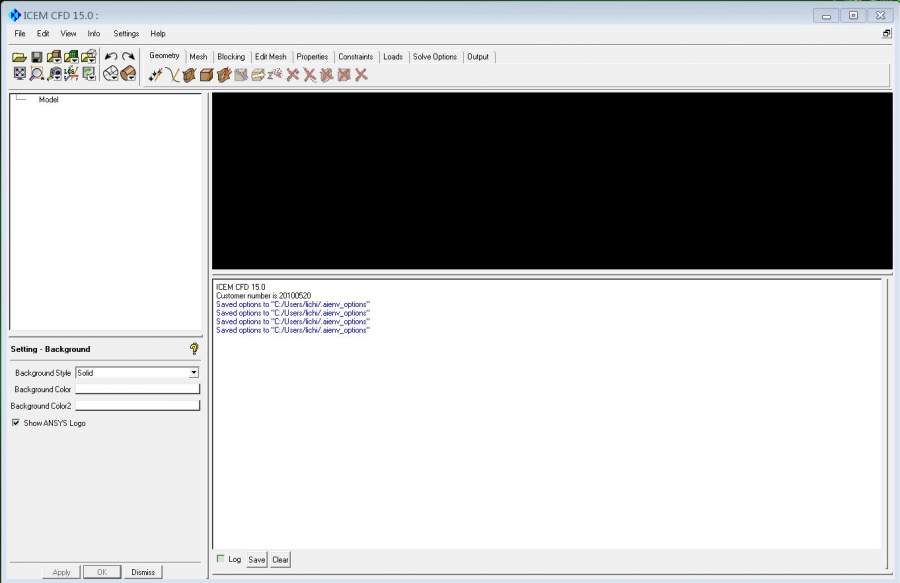
Task: Open the View menu
Action: [68, 34]
